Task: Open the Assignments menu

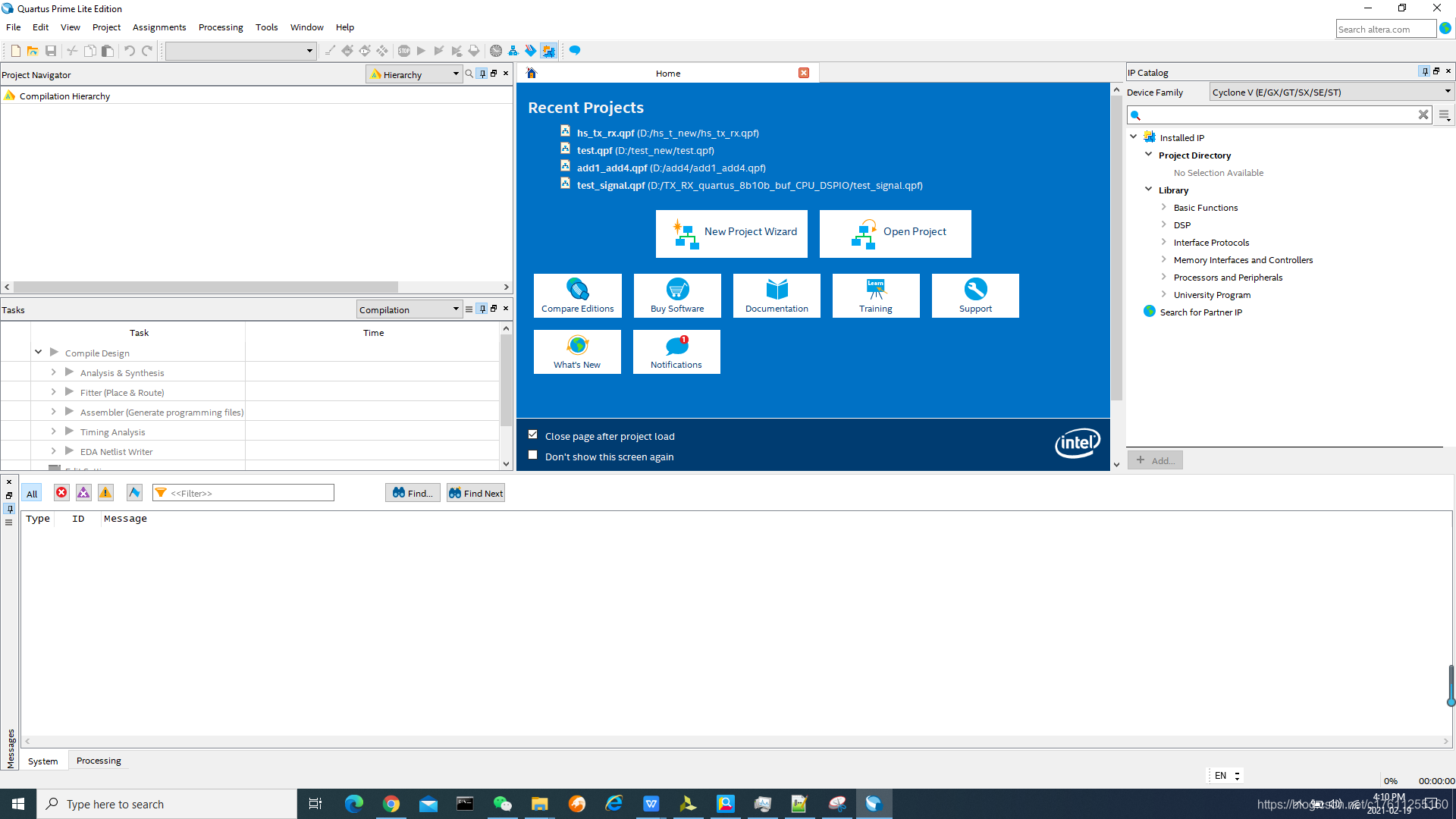Action: [x=158, y=27]
